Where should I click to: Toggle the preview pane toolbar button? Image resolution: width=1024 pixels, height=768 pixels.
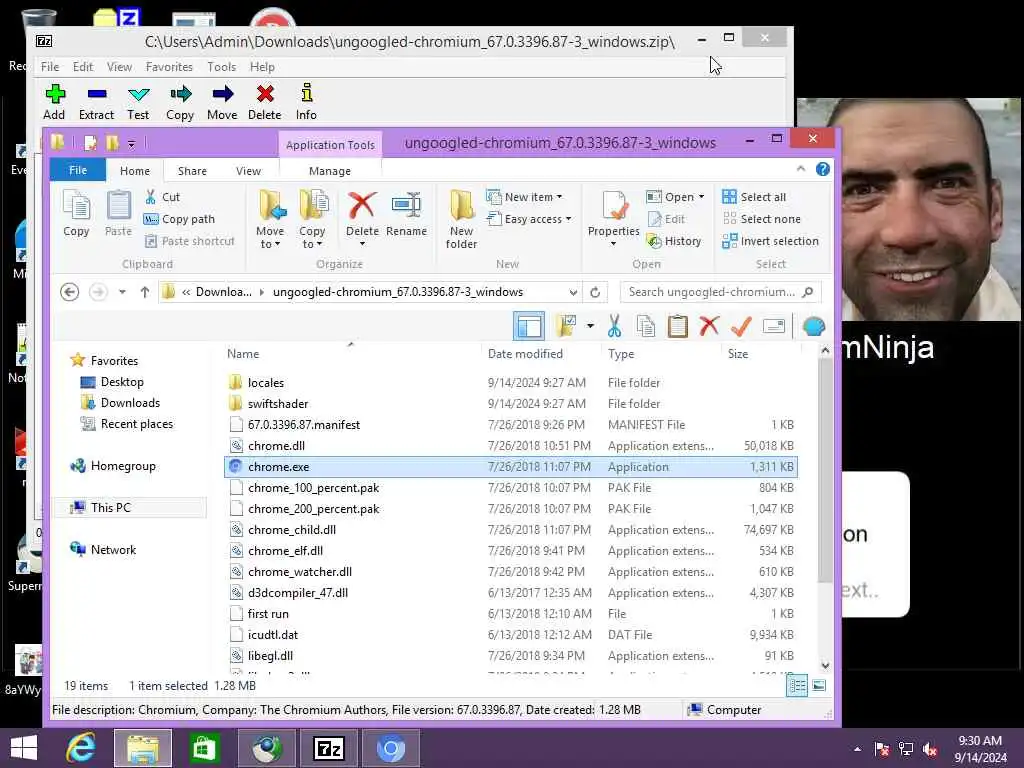529,326
